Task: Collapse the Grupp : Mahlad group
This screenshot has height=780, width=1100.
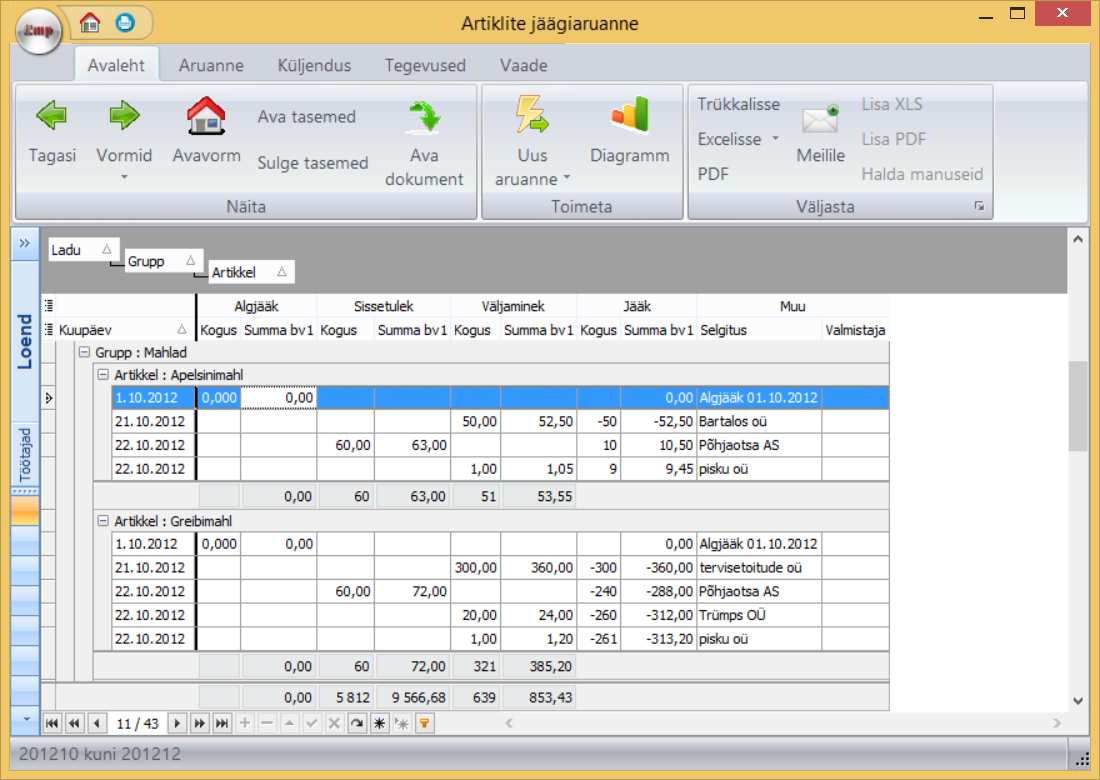Action: click(x=84, y=352)
